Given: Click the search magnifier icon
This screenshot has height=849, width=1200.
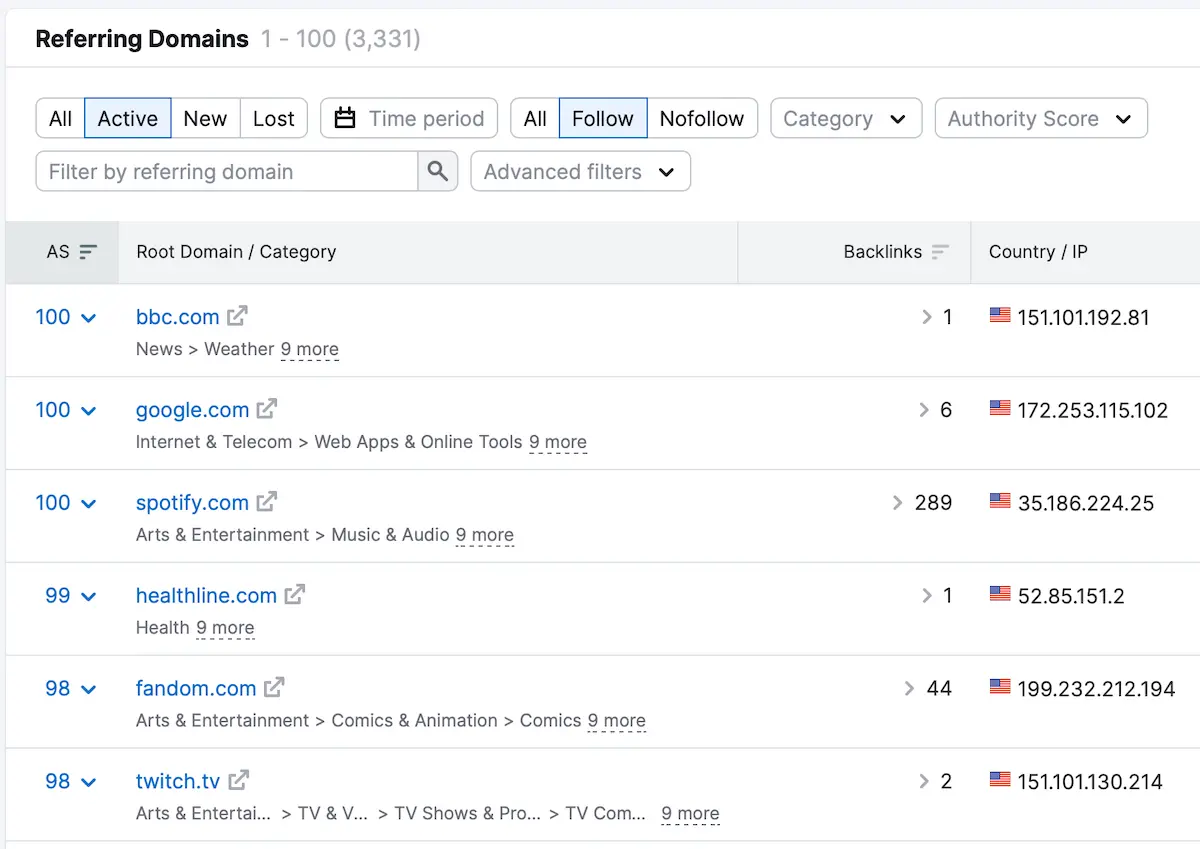Looking at the screenshot, I should click(x=437, y=171).
